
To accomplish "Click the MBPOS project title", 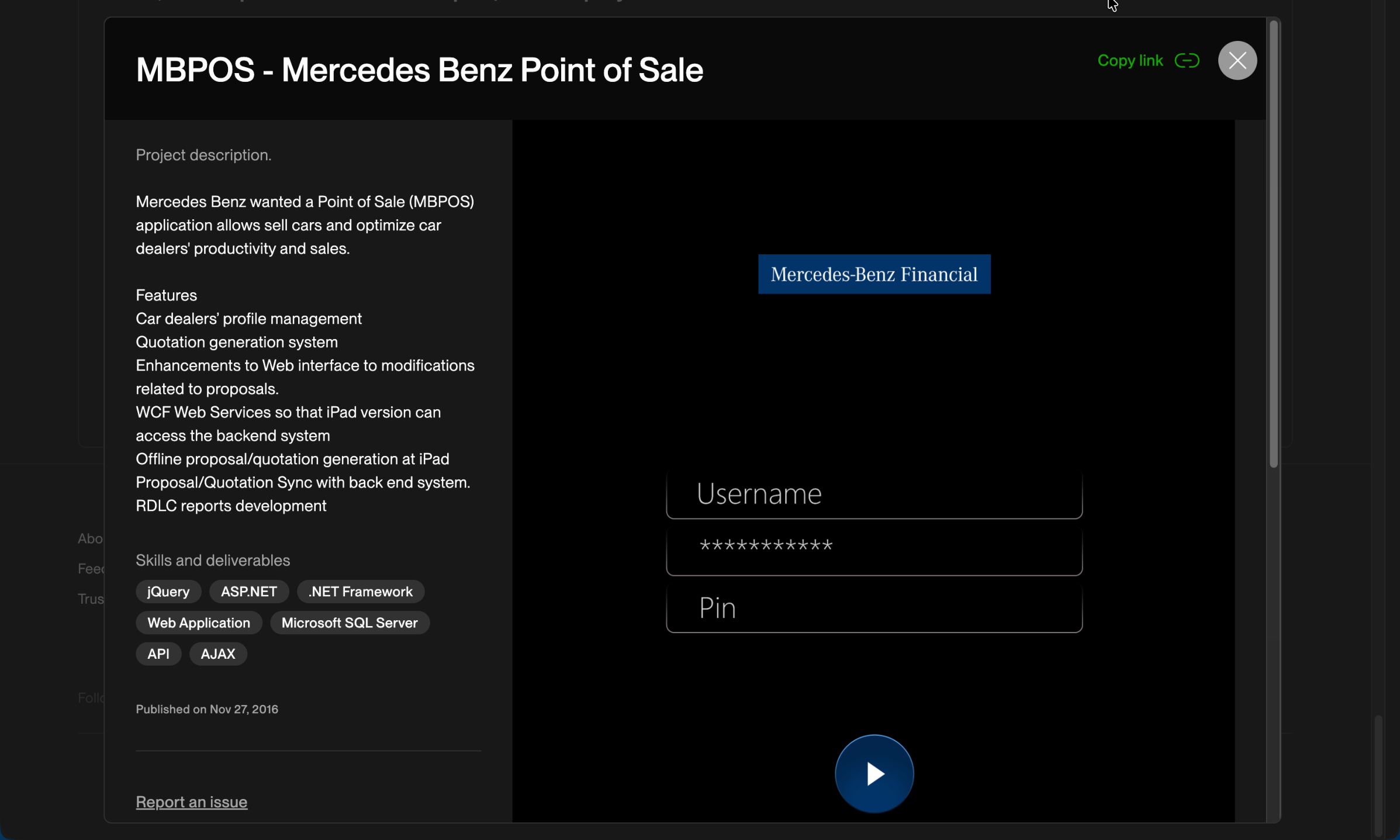I will [419, 69].
